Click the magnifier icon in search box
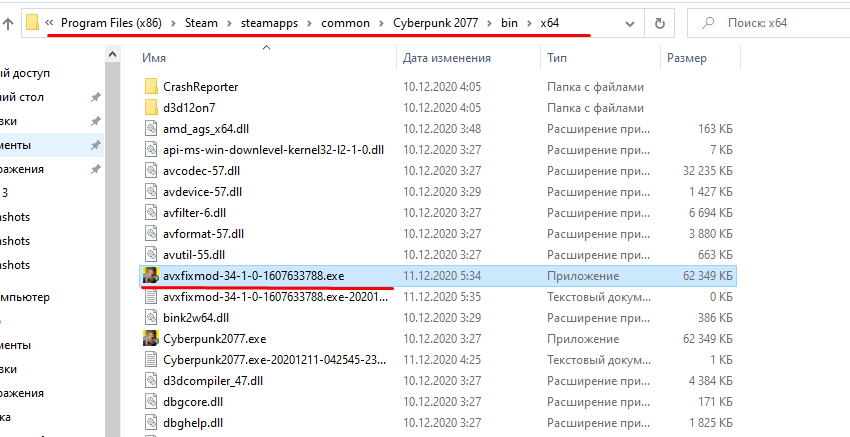The image size is (850, 437). [x=708, y=23]
